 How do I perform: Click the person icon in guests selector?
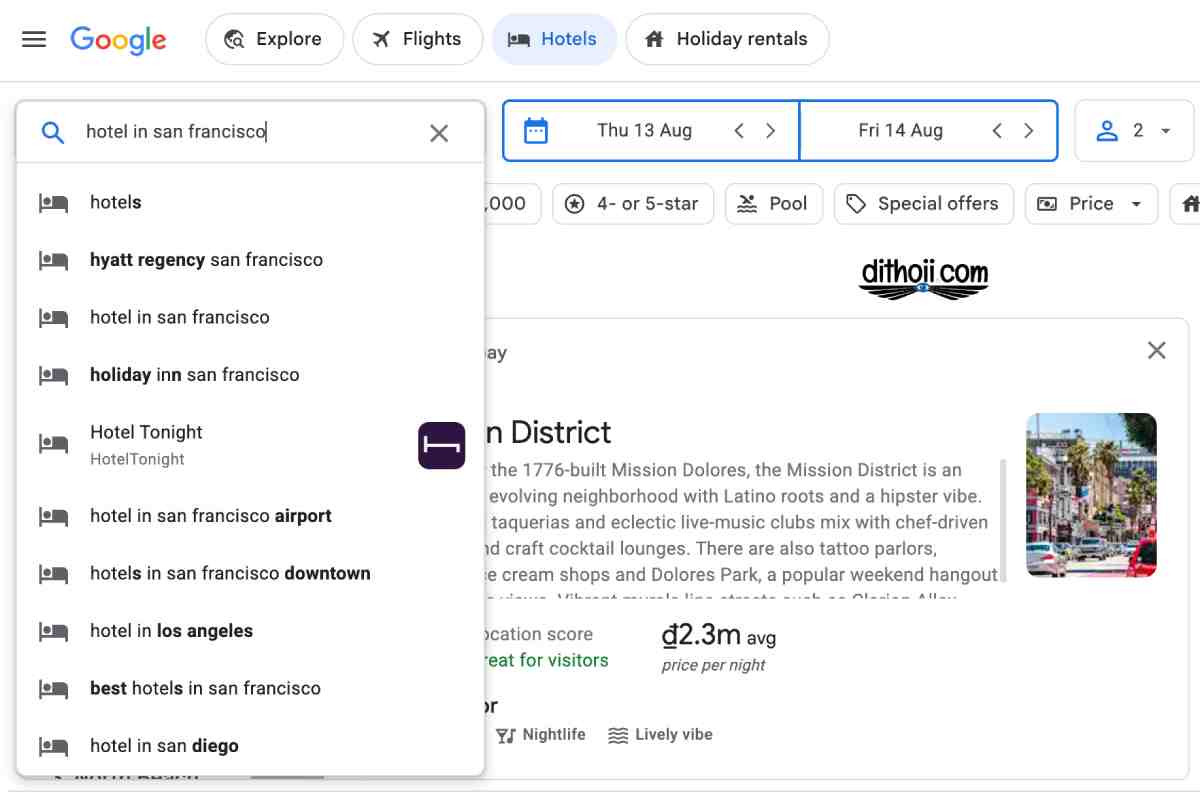(1107, 131)
